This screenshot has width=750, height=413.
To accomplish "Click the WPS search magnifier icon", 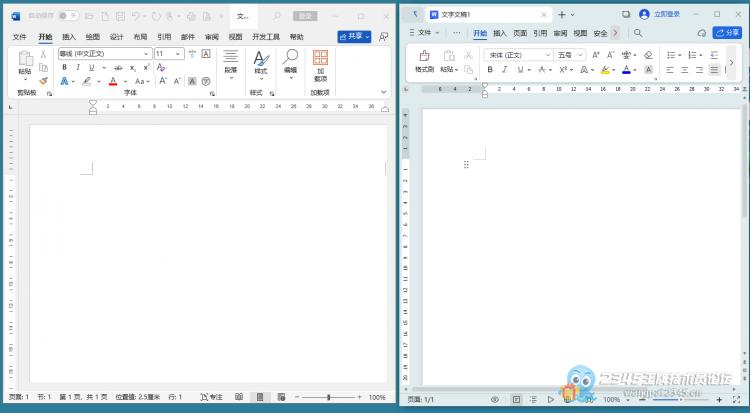I will (638, 33).
